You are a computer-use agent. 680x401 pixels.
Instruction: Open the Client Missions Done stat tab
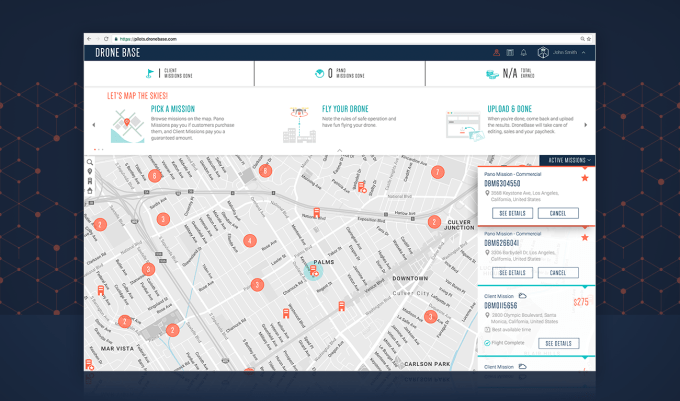click(x=169, y=73)
